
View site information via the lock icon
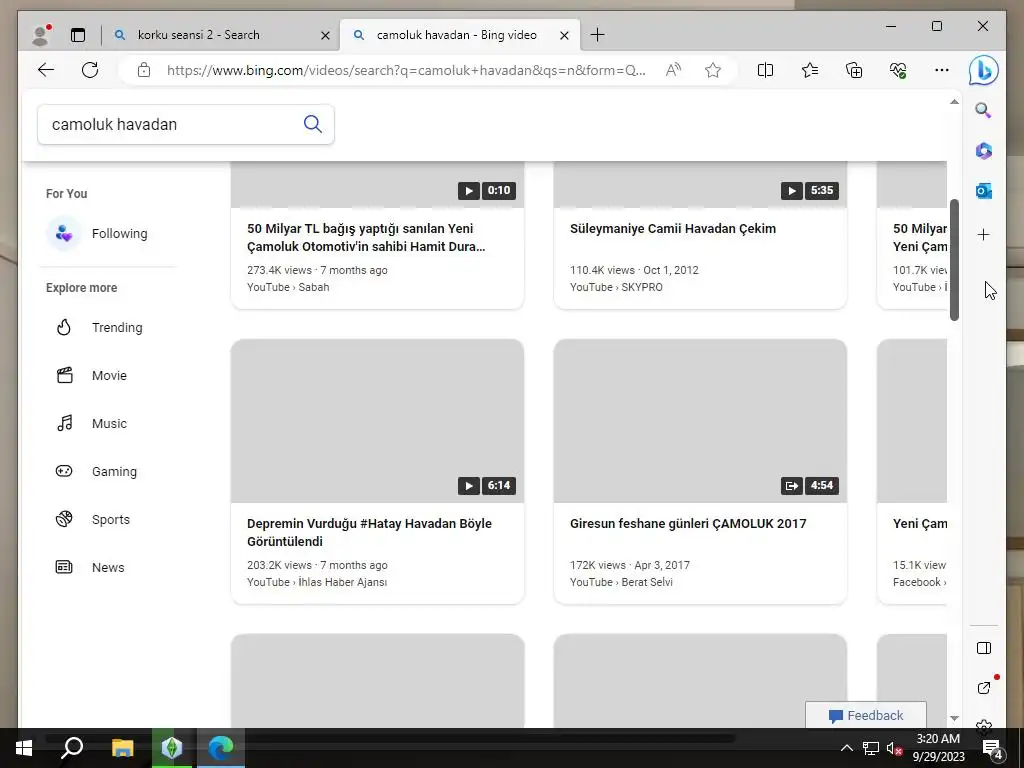144,70
